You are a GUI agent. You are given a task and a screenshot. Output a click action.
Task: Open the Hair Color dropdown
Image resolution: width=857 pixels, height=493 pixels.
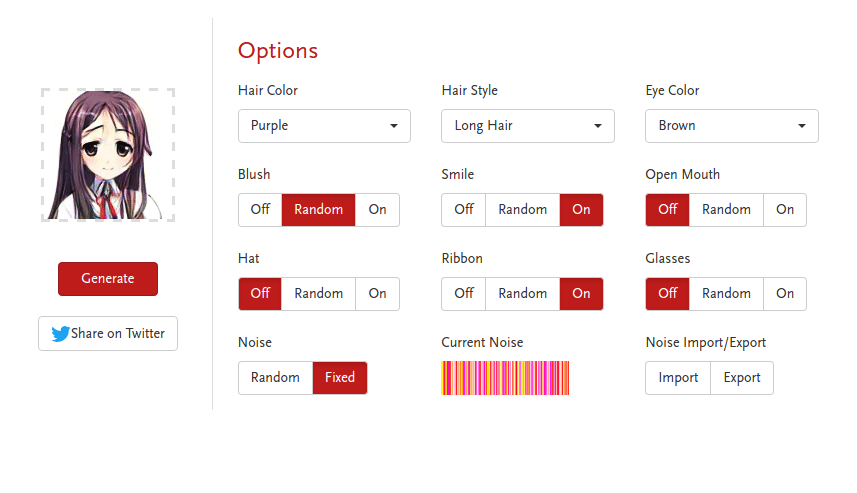click(324, 126)
